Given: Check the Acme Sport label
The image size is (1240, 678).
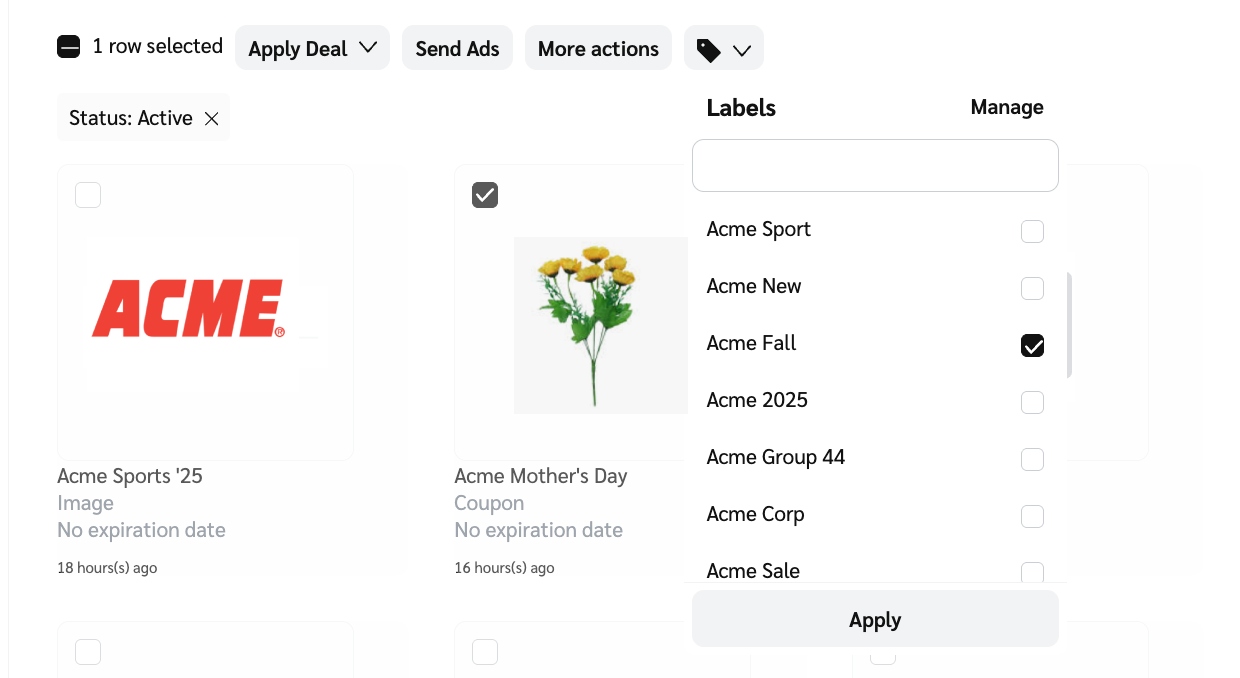Looking at the screenshot, I should click(x=1032, y=232).
